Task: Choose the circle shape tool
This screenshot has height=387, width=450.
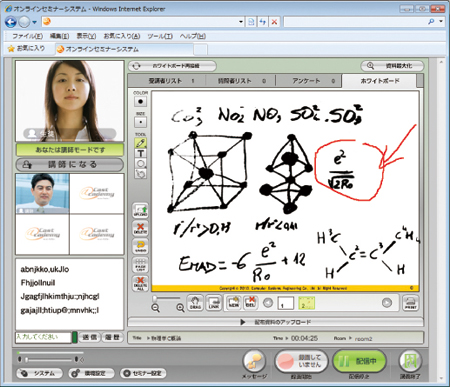Action: (141, 164)
